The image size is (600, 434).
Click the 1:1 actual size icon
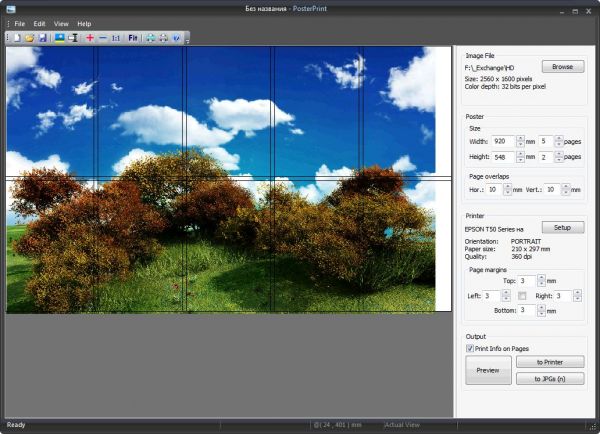click(x=116, y=37)
